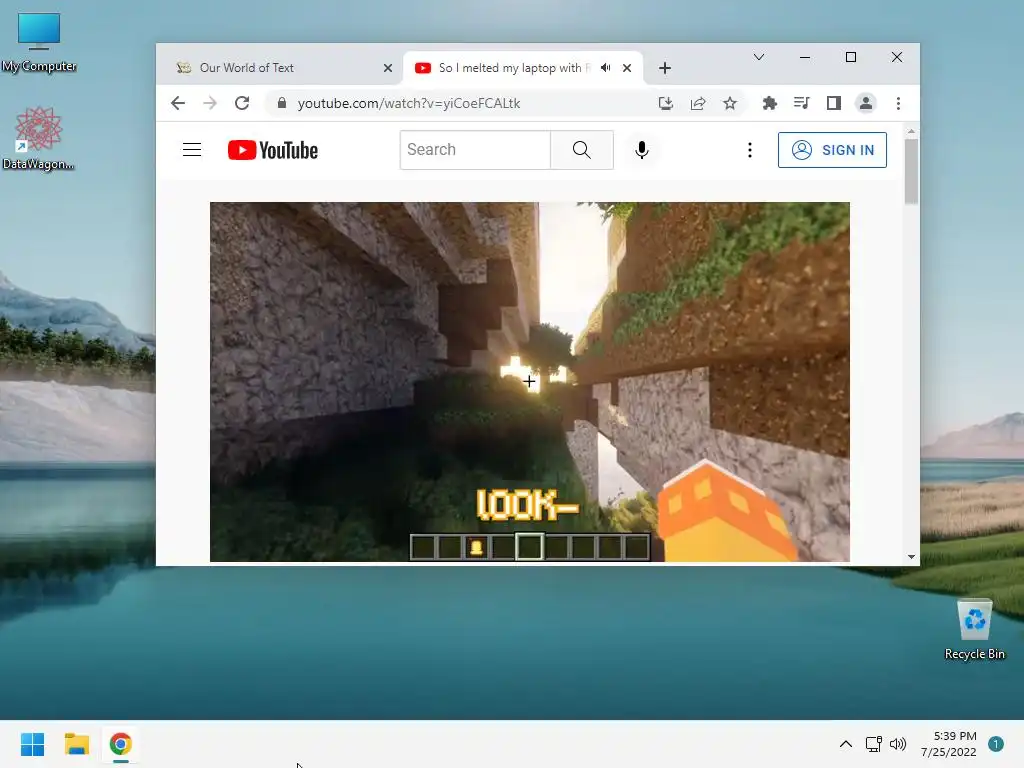Select the DataWagon desktop shortcut
This screenshot has width=1024, height=768.
39,138
